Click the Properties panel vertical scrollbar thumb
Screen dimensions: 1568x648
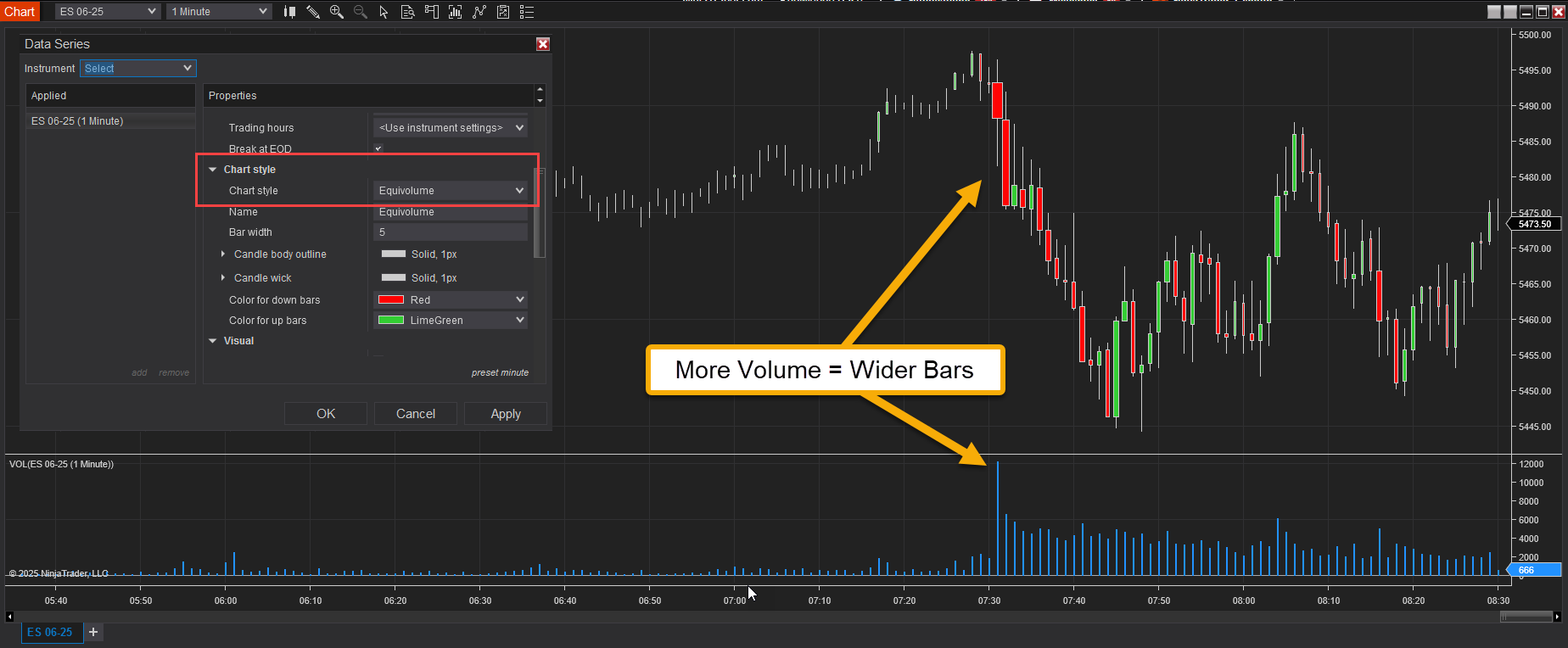(539, 213)
